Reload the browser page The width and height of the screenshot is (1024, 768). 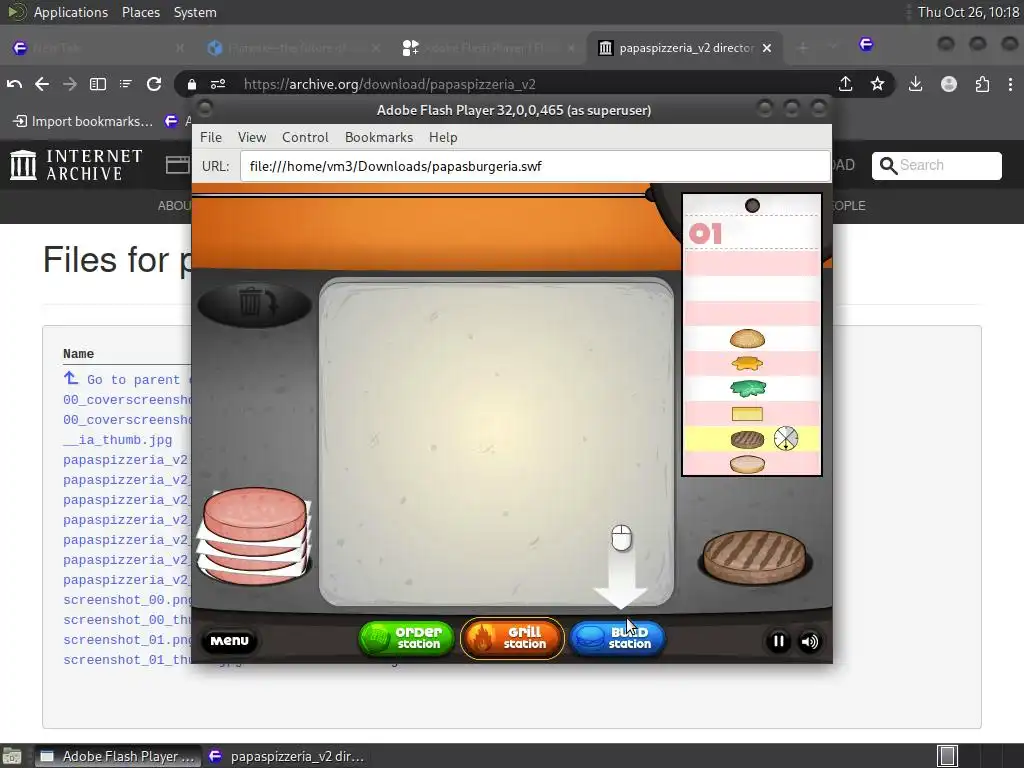click(154, 84)
